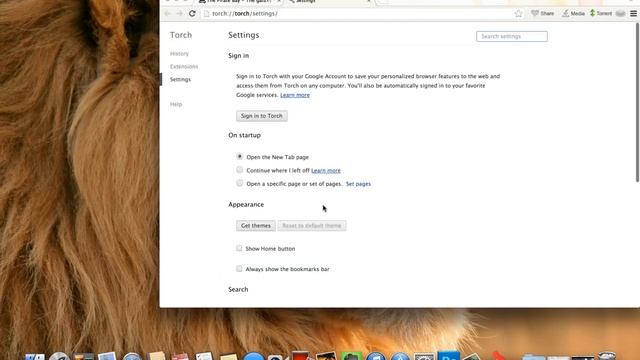Go forward with the forward arrow
This screenshot has width=640, height=360.
click(x=180, y=13)
